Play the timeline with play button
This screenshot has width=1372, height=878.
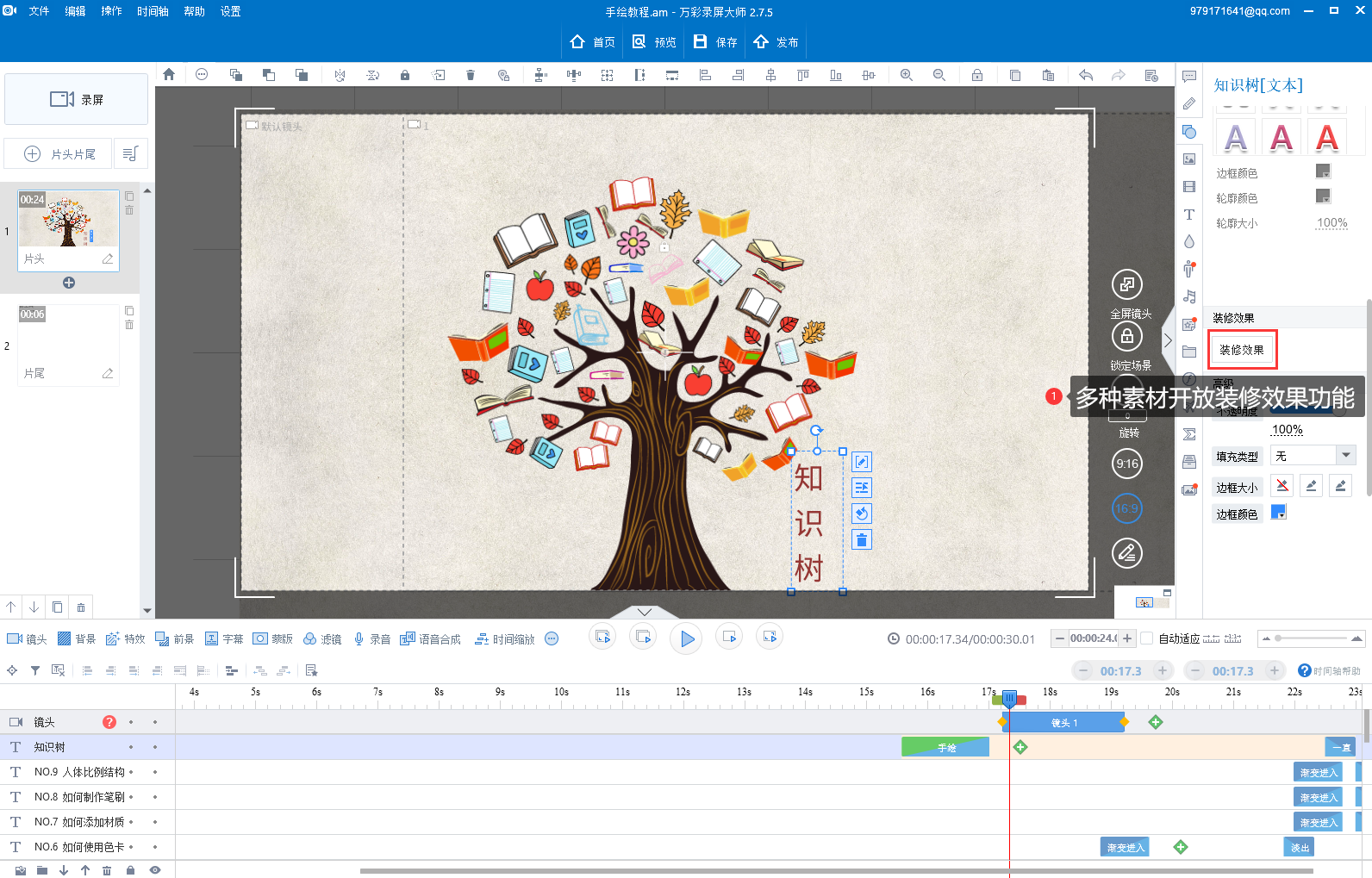tap(686, 638)
